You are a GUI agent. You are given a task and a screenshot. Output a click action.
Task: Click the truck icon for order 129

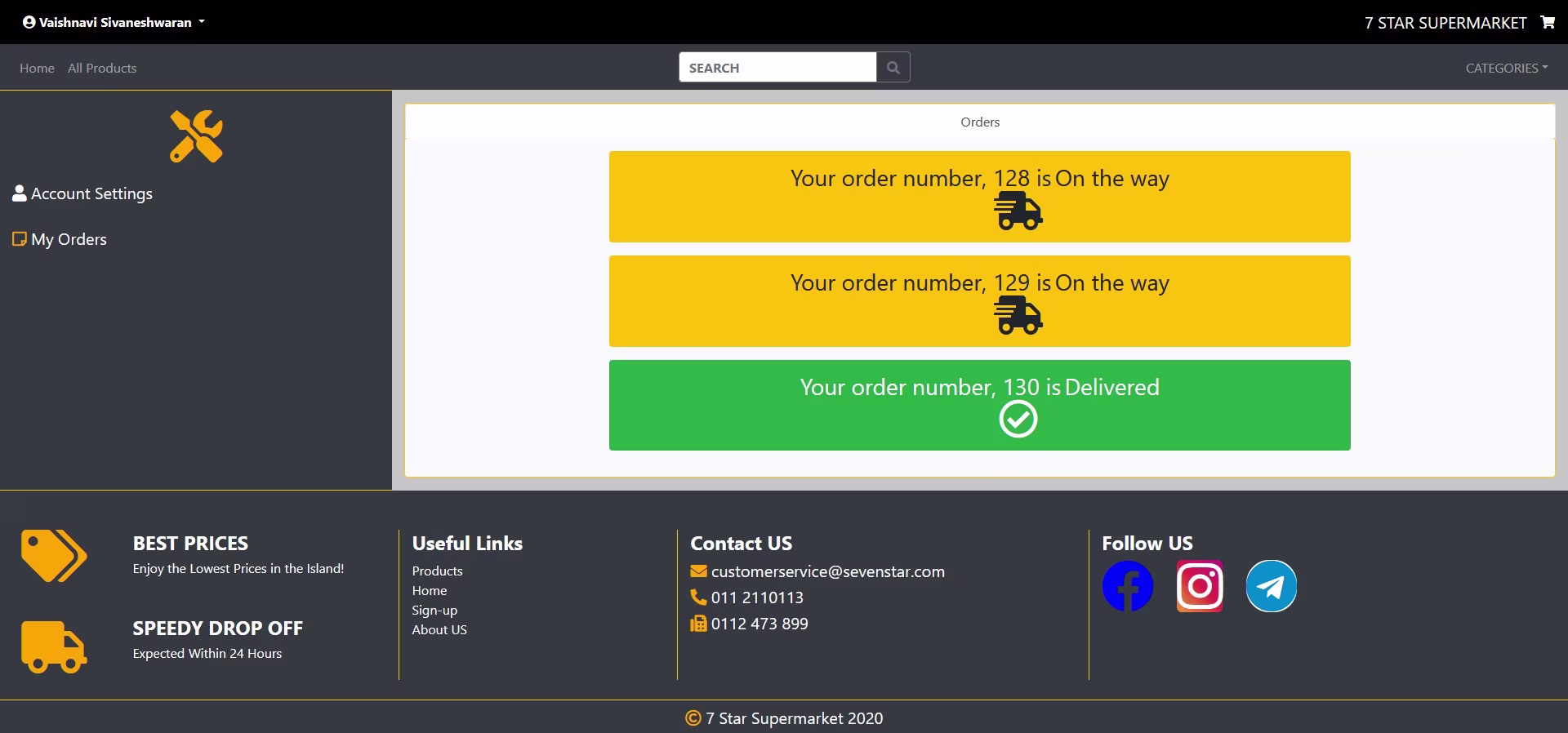coord(1018,316)
